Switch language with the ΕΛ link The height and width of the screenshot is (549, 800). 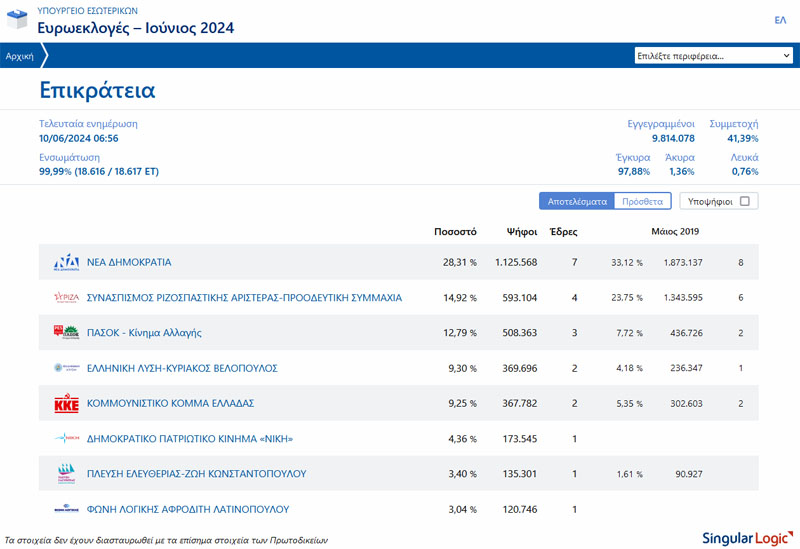[780, 20]
